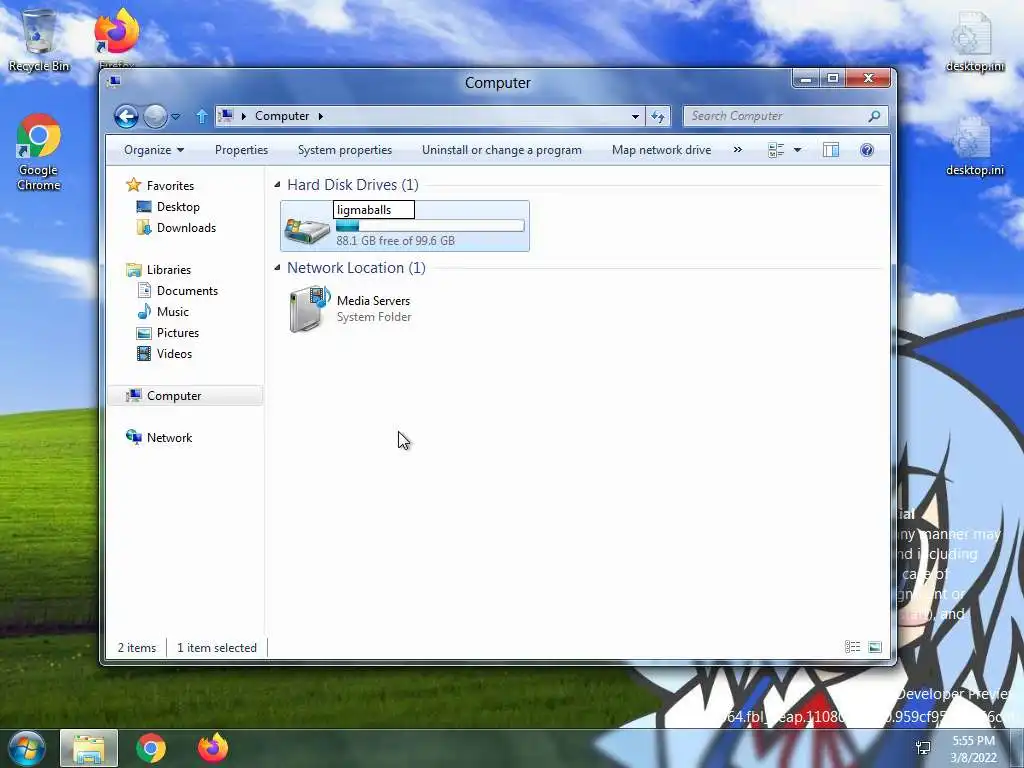Open Desktop under Favorites
The height and width of the screenshot is (768, 1024).
pyautogui.click(x=178, y=206)
